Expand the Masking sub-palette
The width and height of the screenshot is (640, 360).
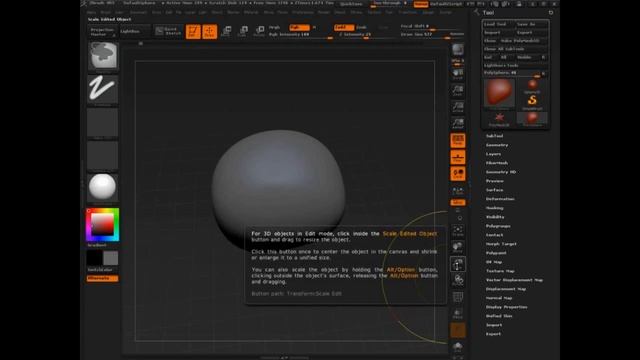pos(494,208)
